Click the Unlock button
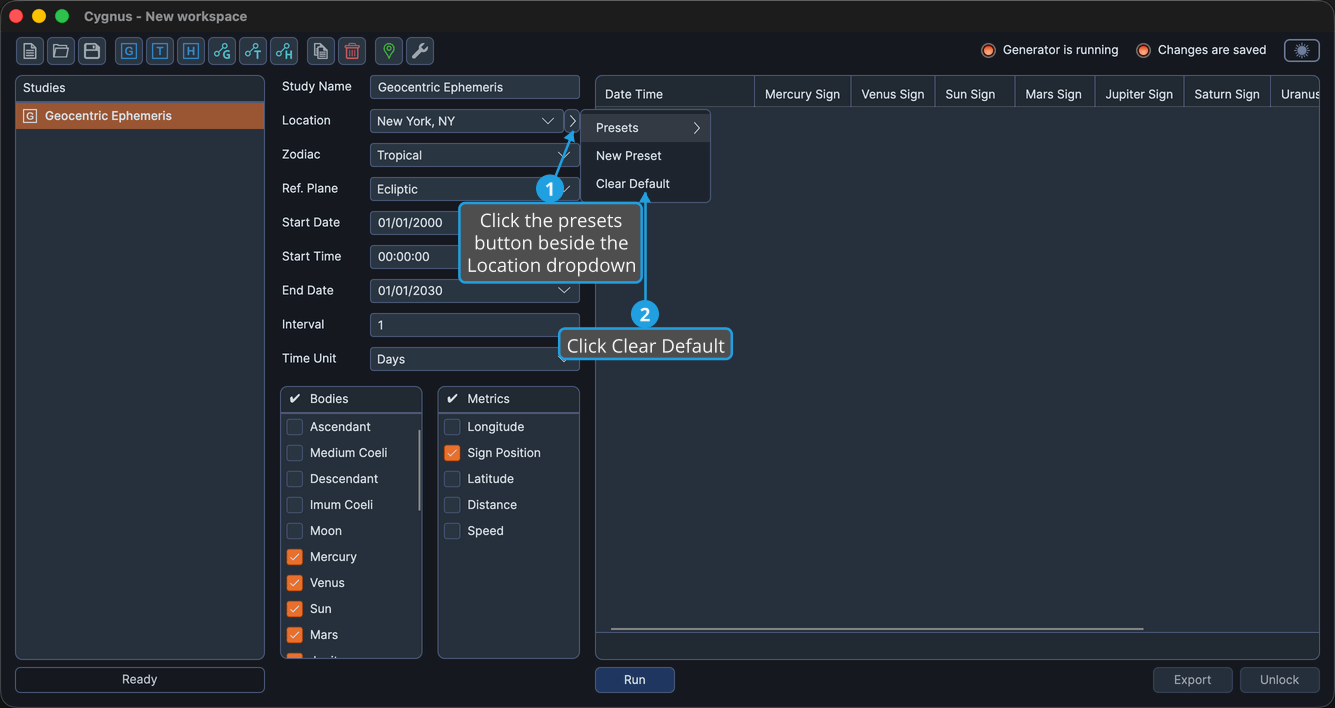1335x708 pixels. click(1279, 680)
